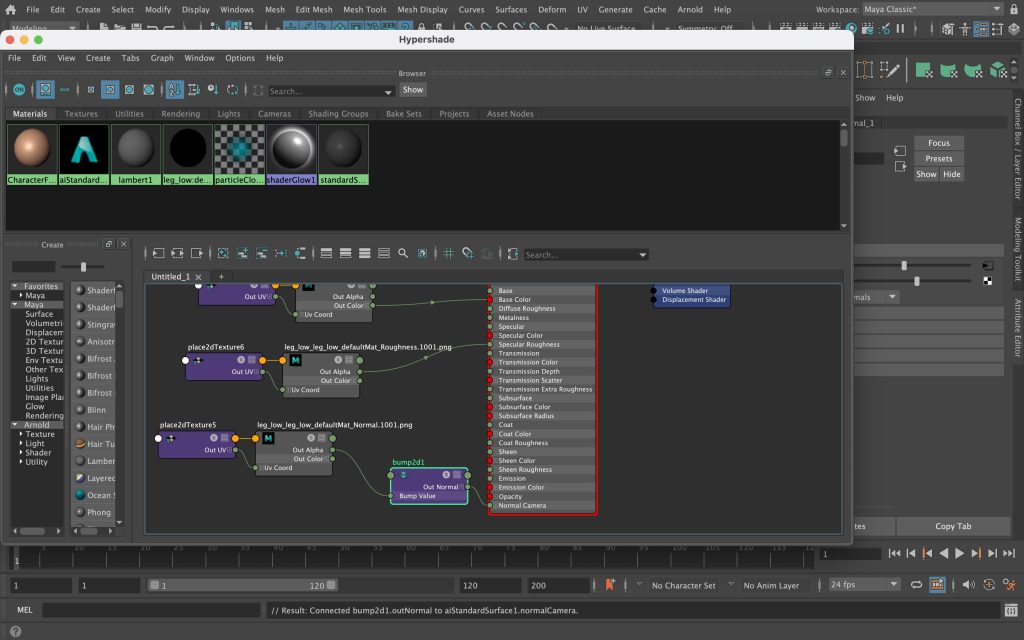Screen dimensions: 1024x640
Task: Collapse the Maya tree category
Action: (x=15, y=304)
